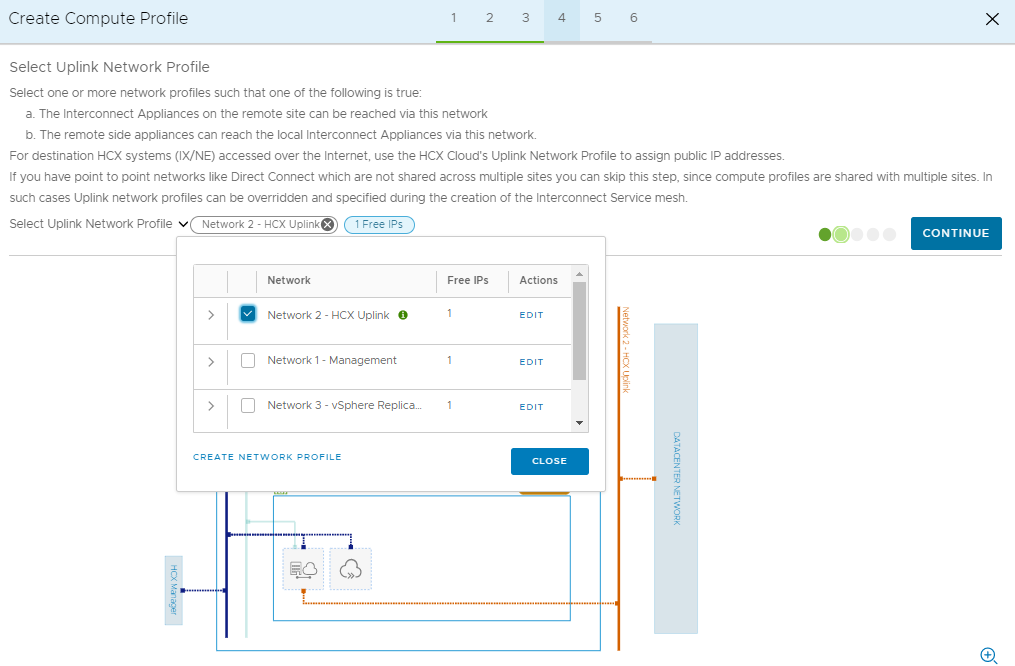This screenshot has height=666, width=1015.
Task: Open Create Network Profile link
Action: (x=267, y=457)
